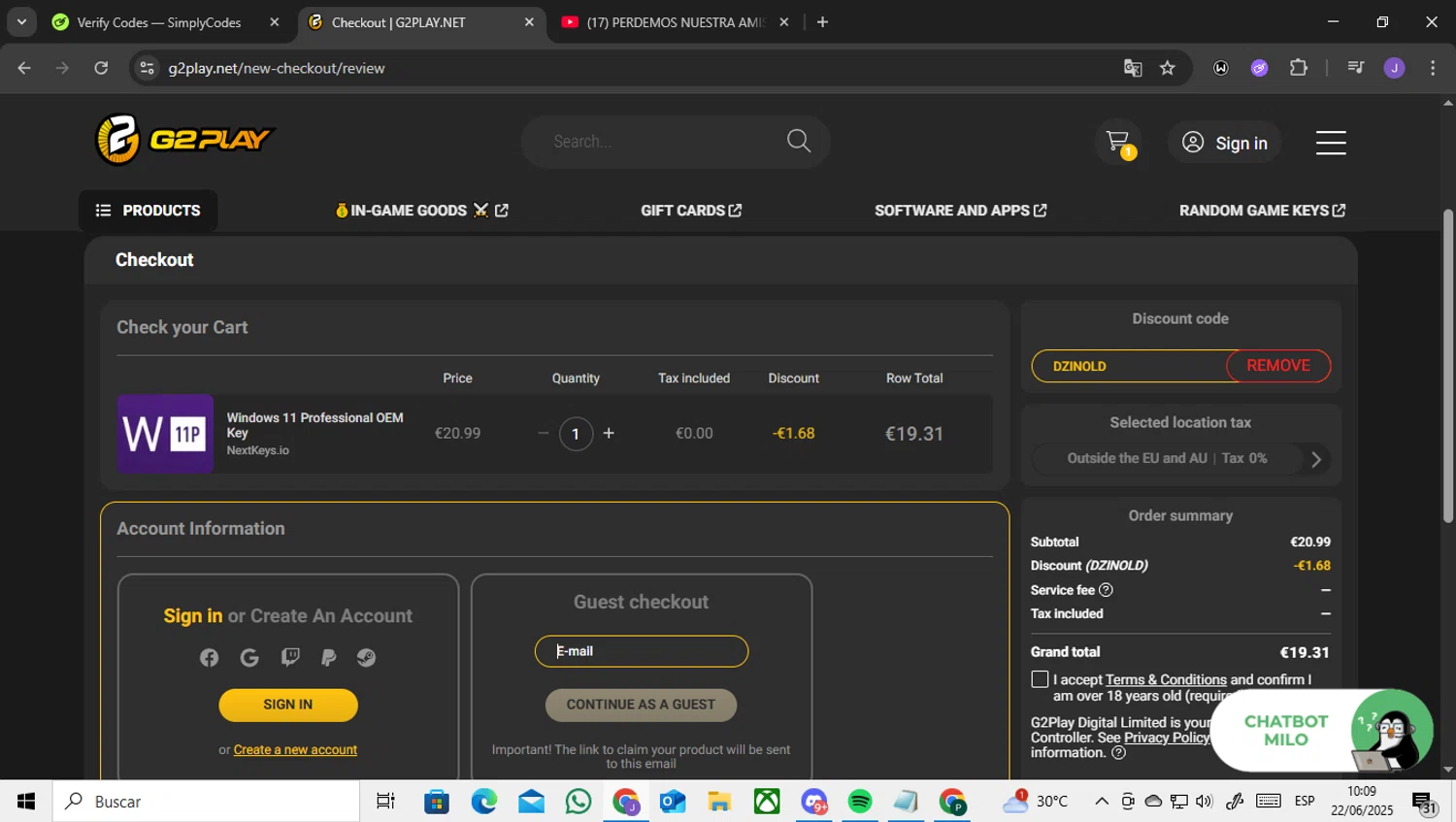Sign in with Google icon
1456x822 pixels.
click(x=249, y=658)
